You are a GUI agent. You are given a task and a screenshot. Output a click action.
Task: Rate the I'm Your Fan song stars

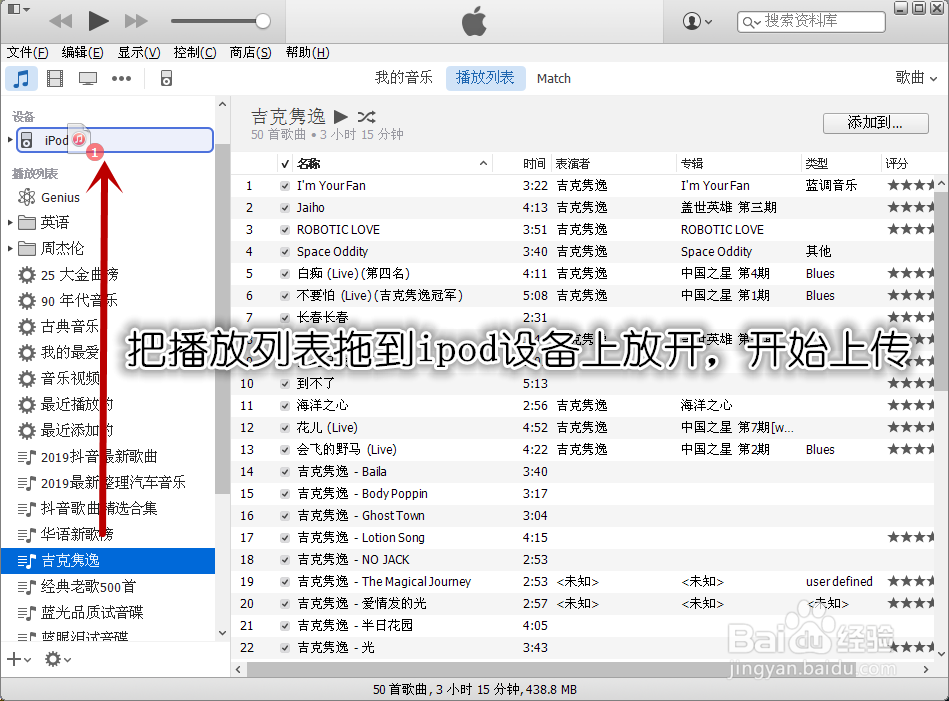click(911, 185)
